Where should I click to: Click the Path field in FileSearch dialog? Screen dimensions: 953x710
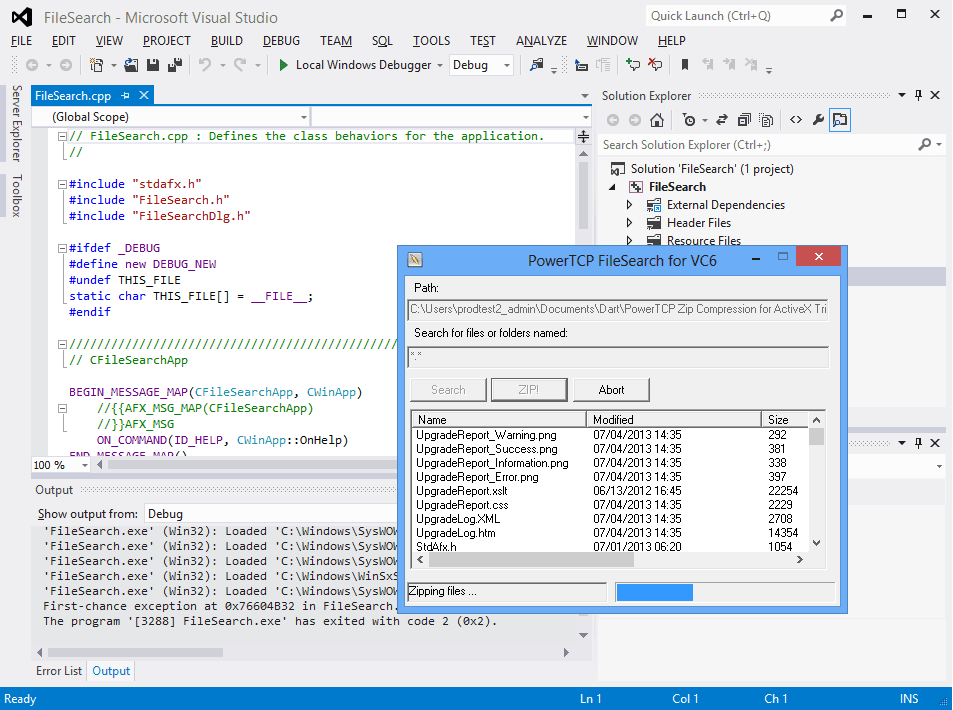[618, 309]
